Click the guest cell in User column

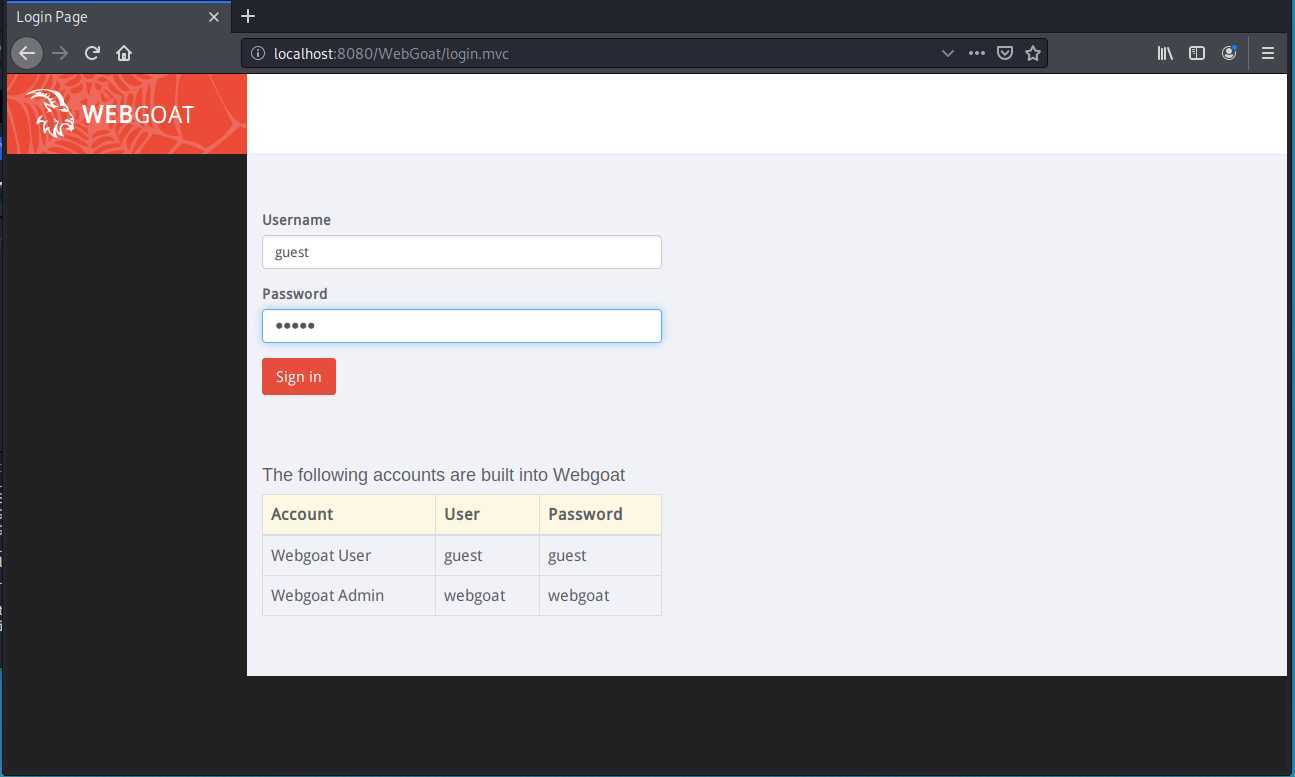(x=487, y=555)
